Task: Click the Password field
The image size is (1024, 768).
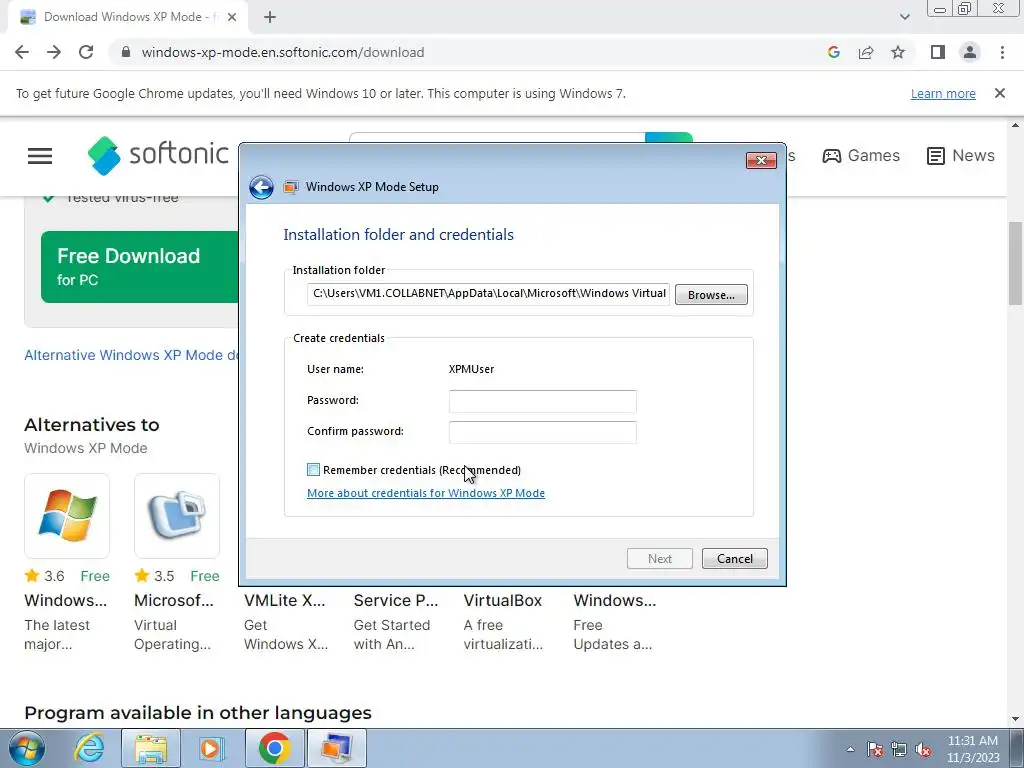Action: [543, 401]
